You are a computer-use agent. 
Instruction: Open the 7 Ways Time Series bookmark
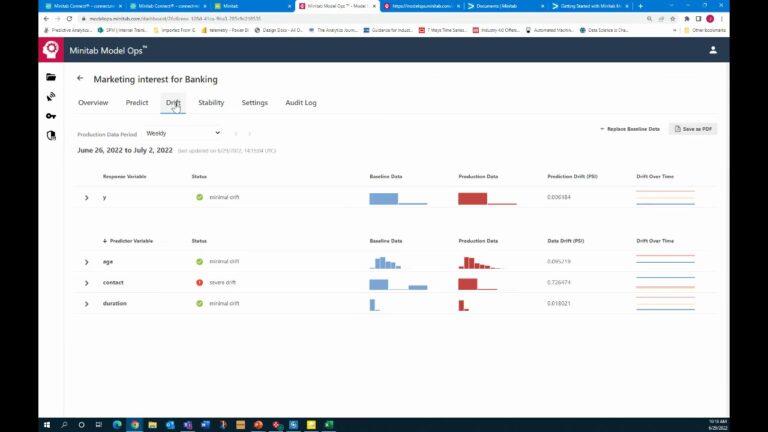(442, 30)
